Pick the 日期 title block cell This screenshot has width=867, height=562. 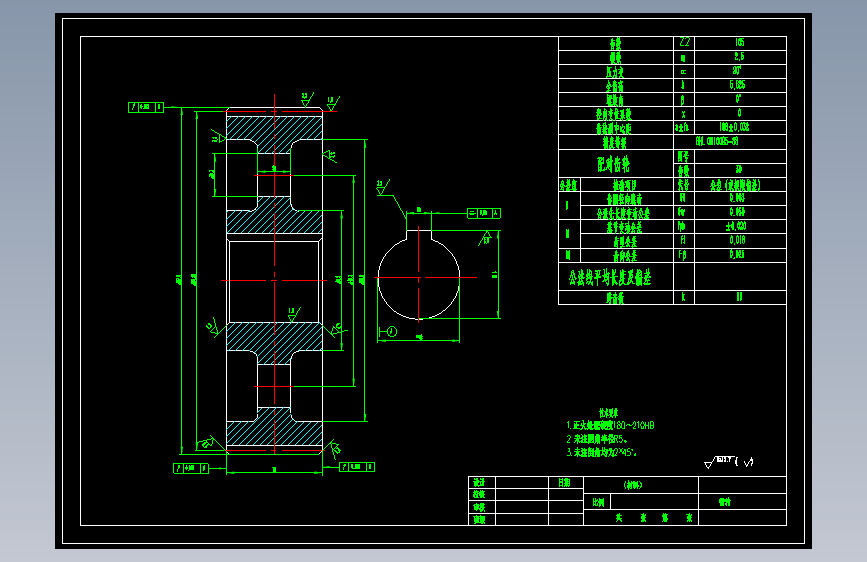pyautogui.click(x=565, y=482)
